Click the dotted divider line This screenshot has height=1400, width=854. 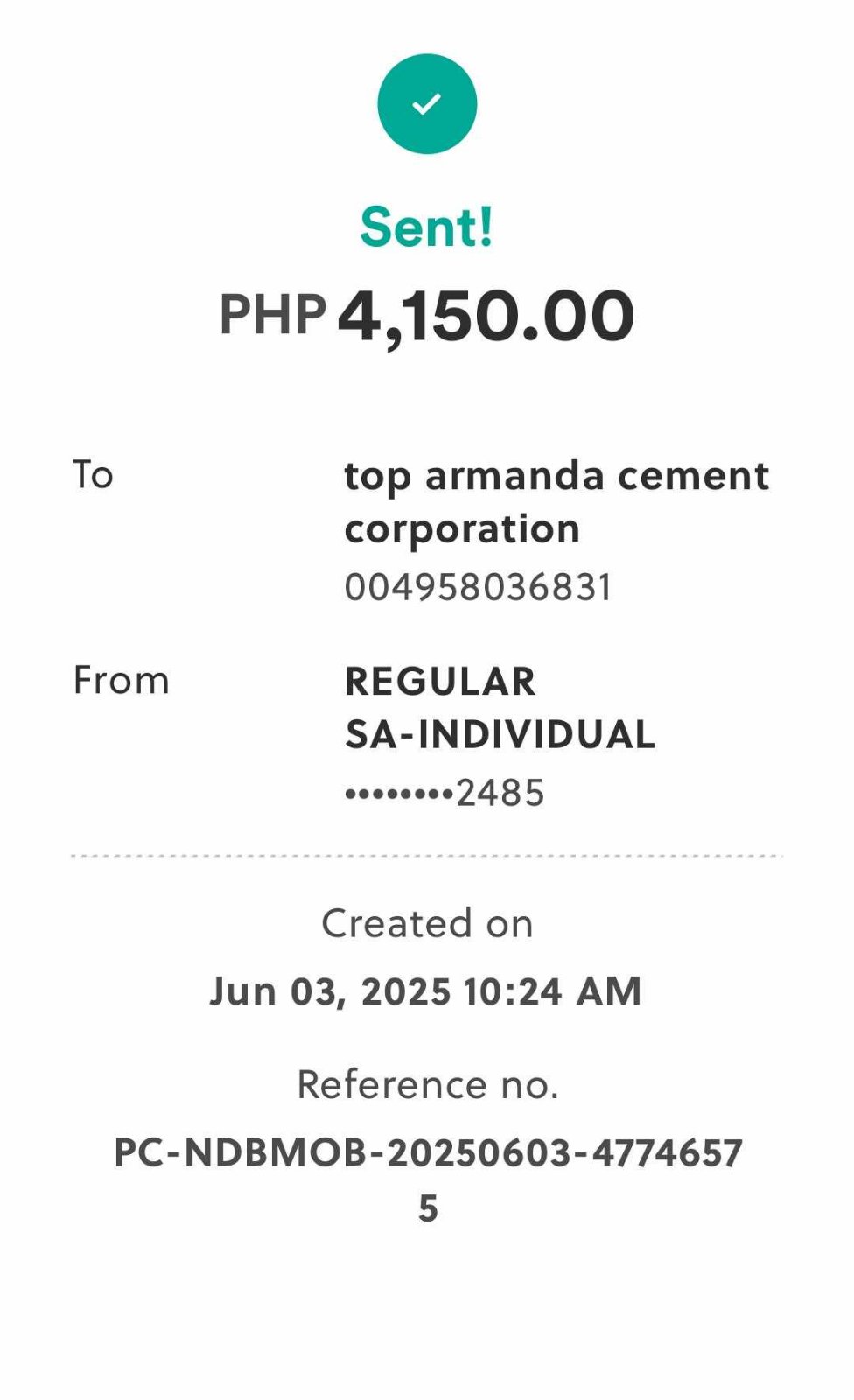427,856
